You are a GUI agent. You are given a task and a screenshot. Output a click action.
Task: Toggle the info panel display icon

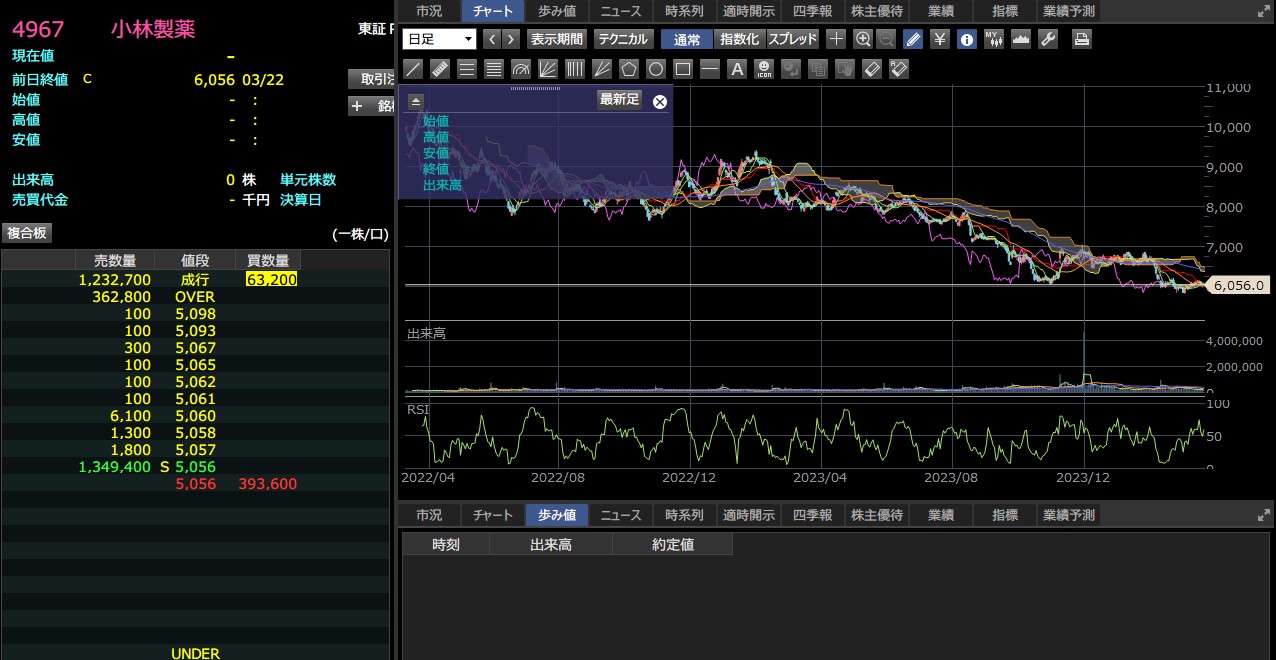click(967, 39)
